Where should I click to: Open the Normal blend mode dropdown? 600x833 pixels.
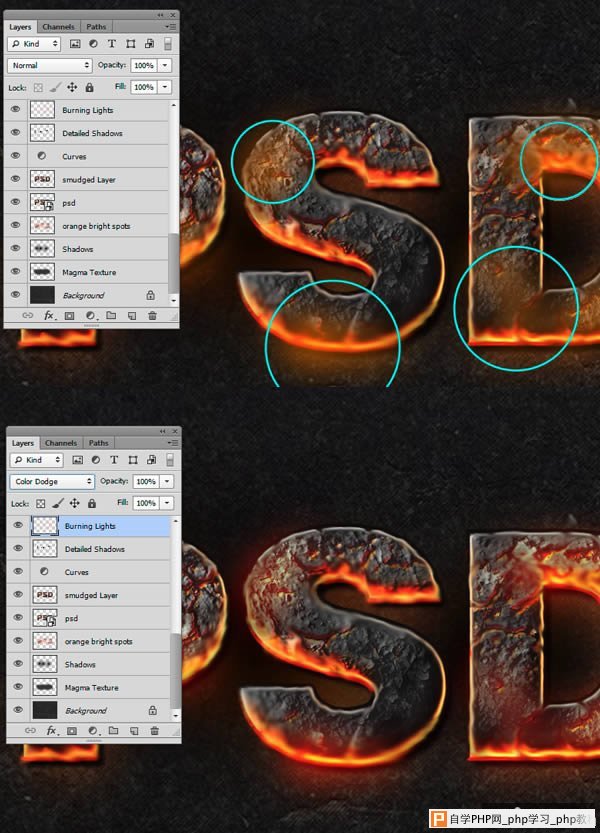point(50,65)
